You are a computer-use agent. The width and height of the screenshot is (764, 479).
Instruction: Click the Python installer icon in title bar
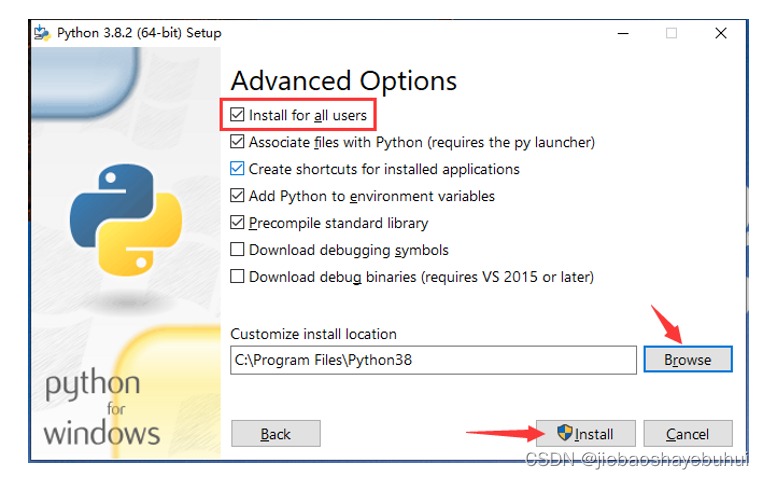pos(42,33)
